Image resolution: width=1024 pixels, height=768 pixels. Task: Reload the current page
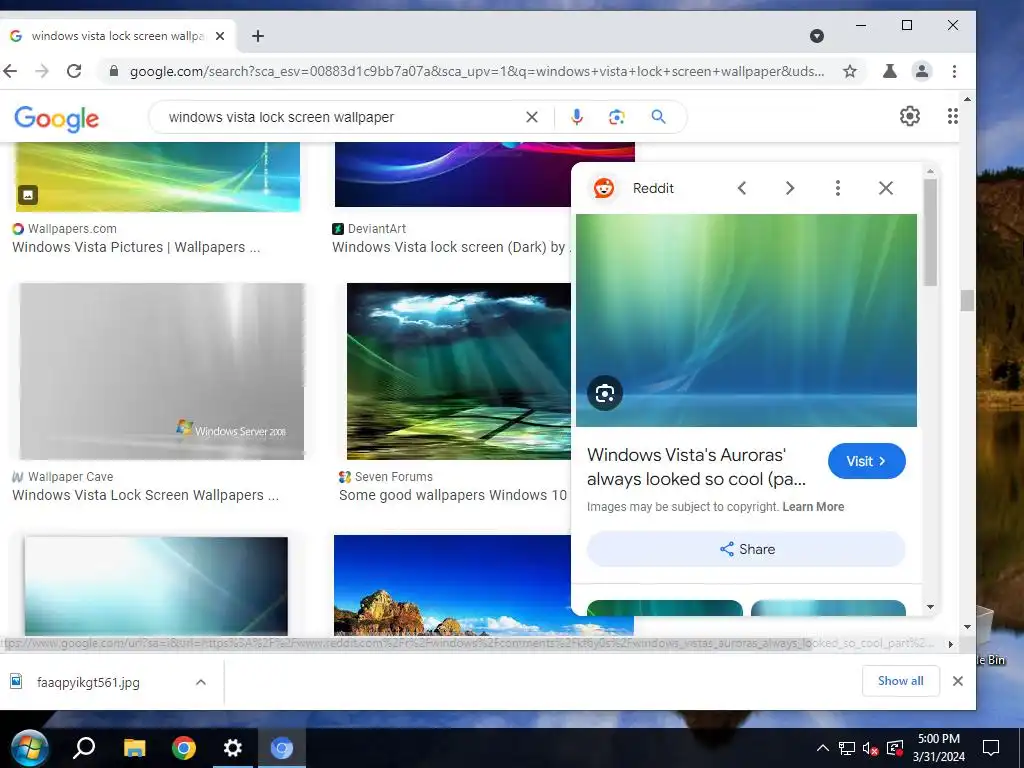[74, 71]
